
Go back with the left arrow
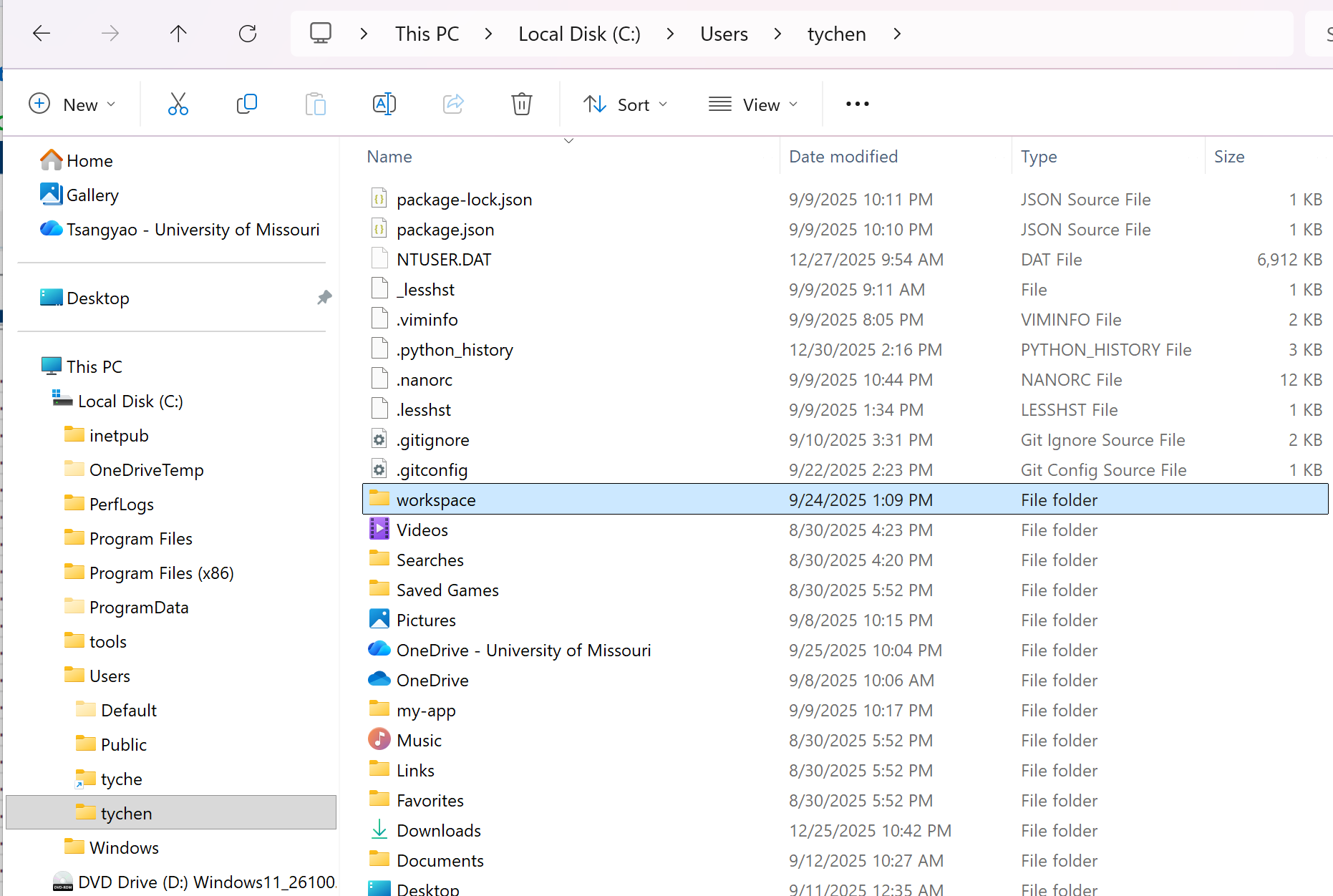click(x=42, y=34)
